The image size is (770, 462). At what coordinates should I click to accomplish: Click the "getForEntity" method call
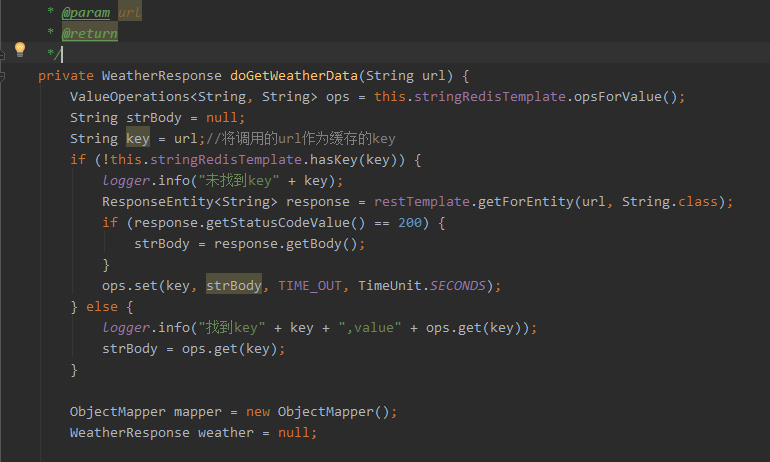pyautogui.click(x=525, y=202)
